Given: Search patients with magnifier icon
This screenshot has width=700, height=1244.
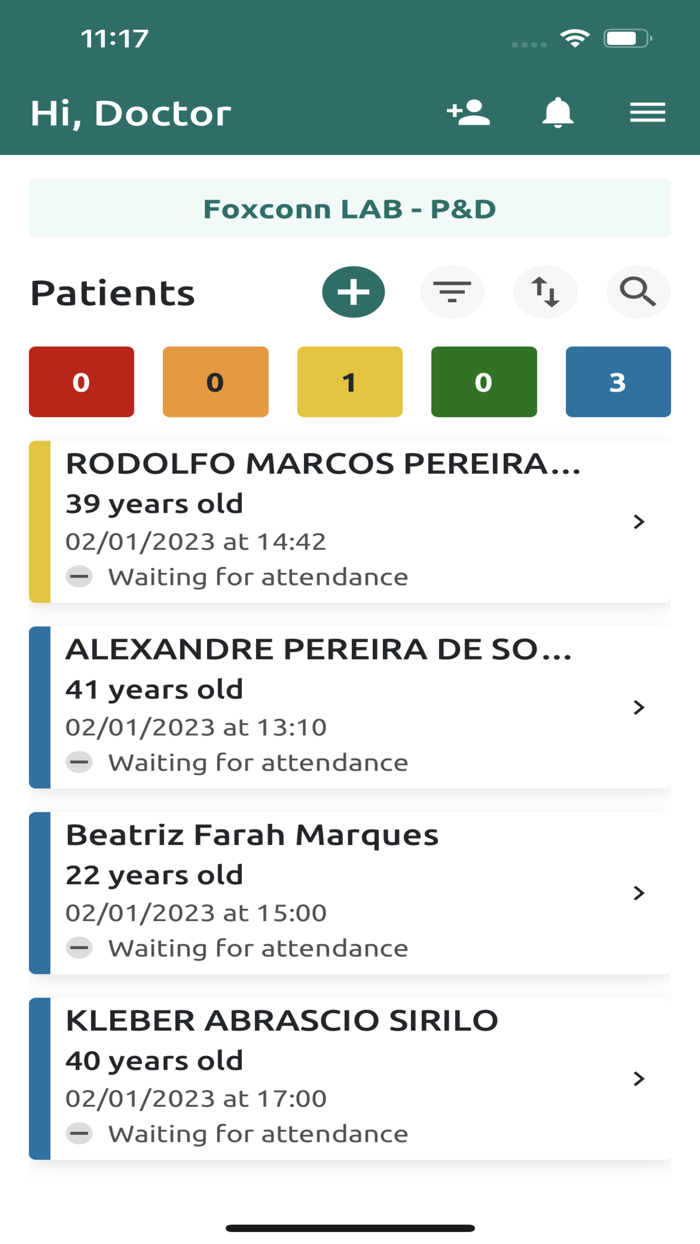Looking at the screenshot, I should click(638, 292).
